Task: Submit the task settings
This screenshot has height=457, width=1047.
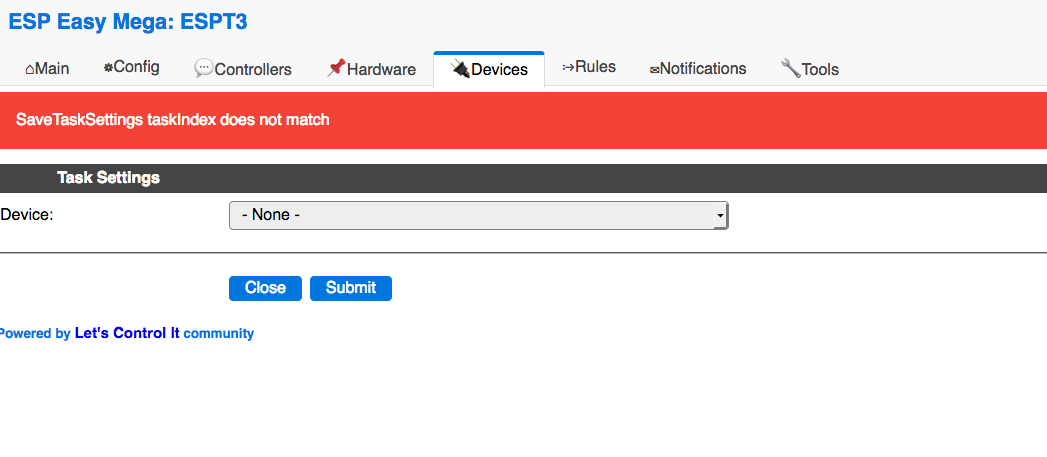Action: coord(351,288)
